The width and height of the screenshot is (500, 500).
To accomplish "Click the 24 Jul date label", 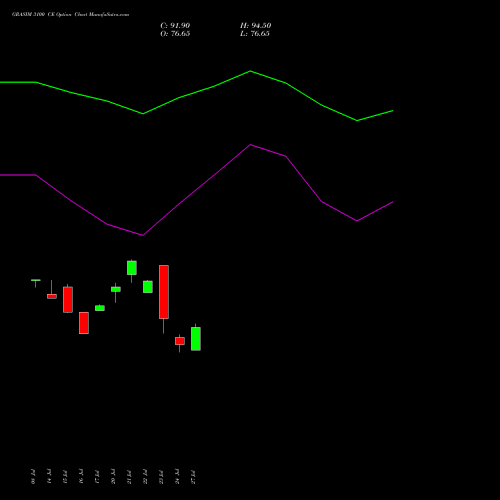I will tap(177, 477).
